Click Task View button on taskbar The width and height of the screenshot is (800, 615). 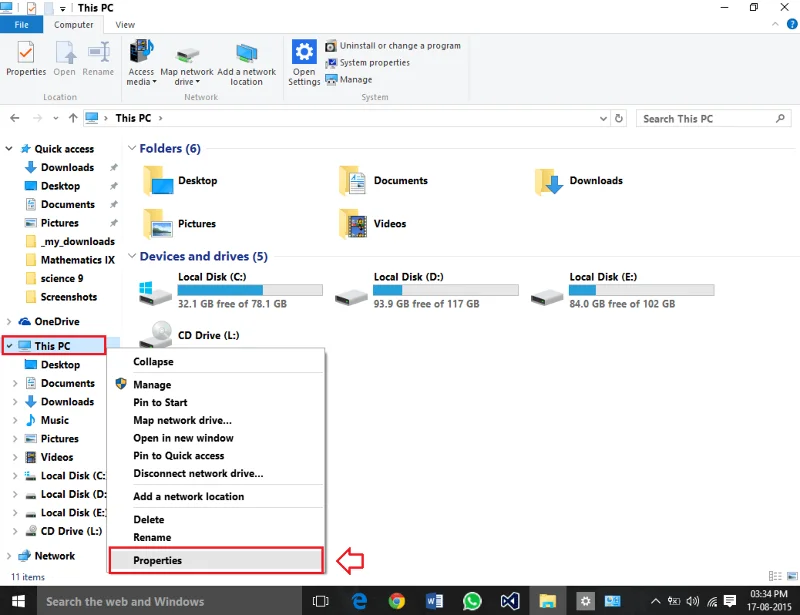click(x=320, y=601)
